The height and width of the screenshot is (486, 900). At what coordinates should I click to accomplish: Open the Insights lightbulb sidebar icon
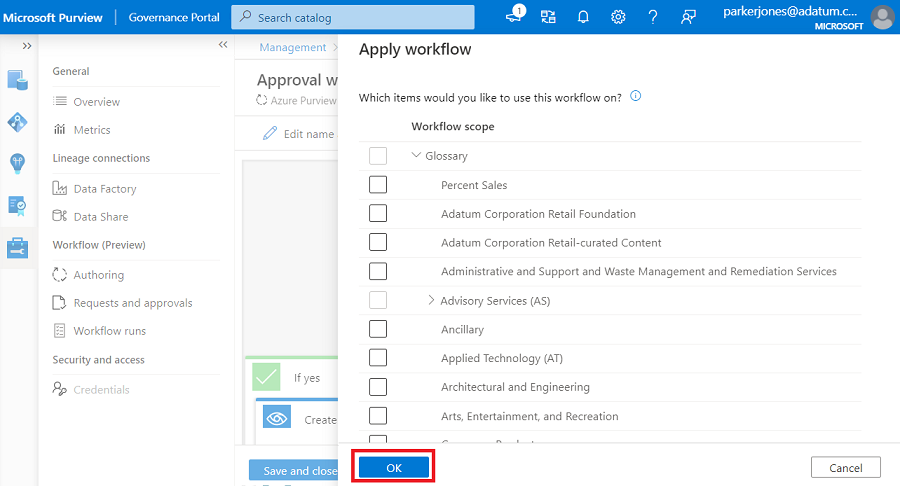(x=17, y=164)
